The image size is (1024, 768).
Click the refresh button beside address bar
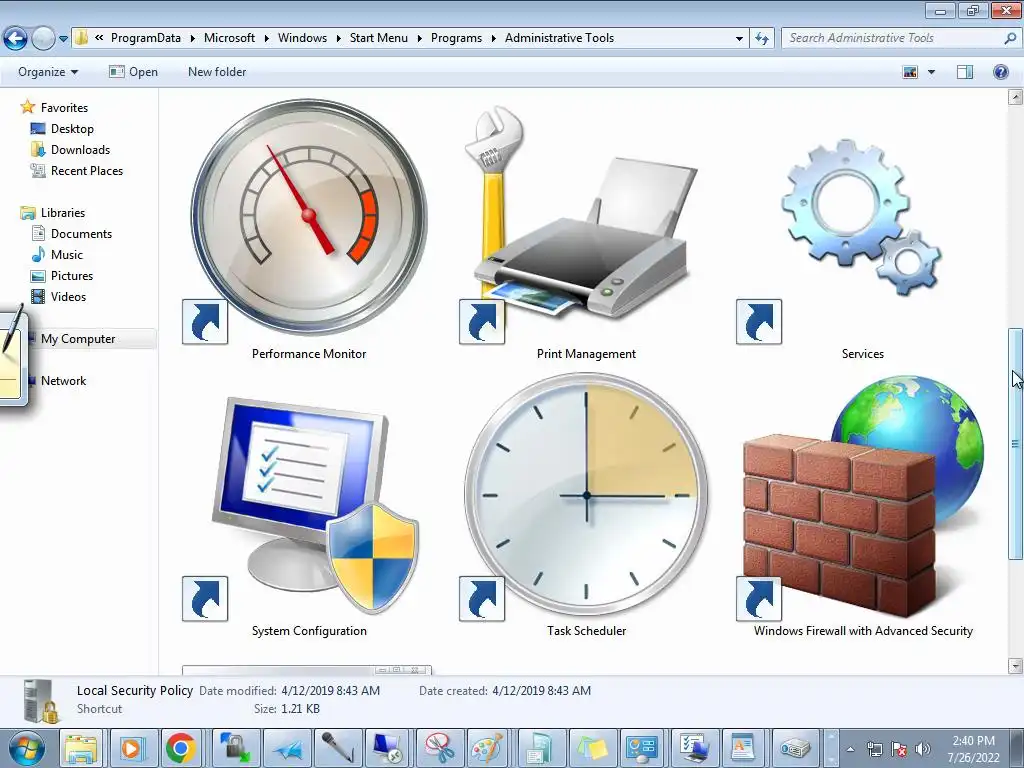point(761,38)
